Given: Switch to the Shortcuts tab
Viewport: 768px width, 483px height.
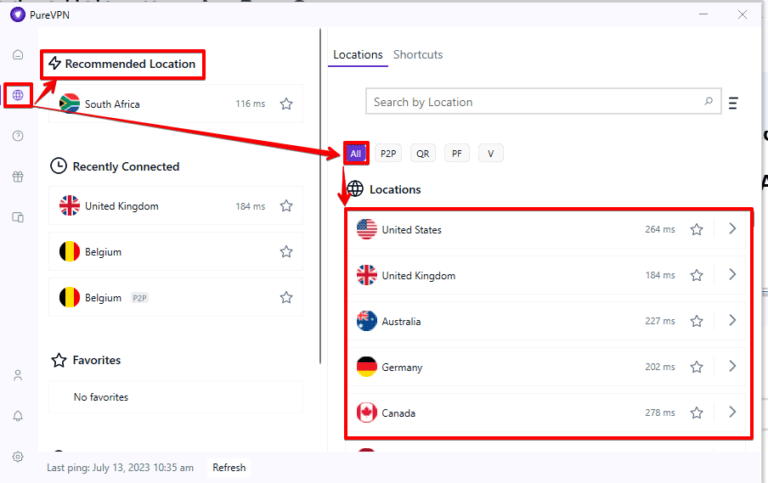Looking at the screenshot, I should point(417,55).
